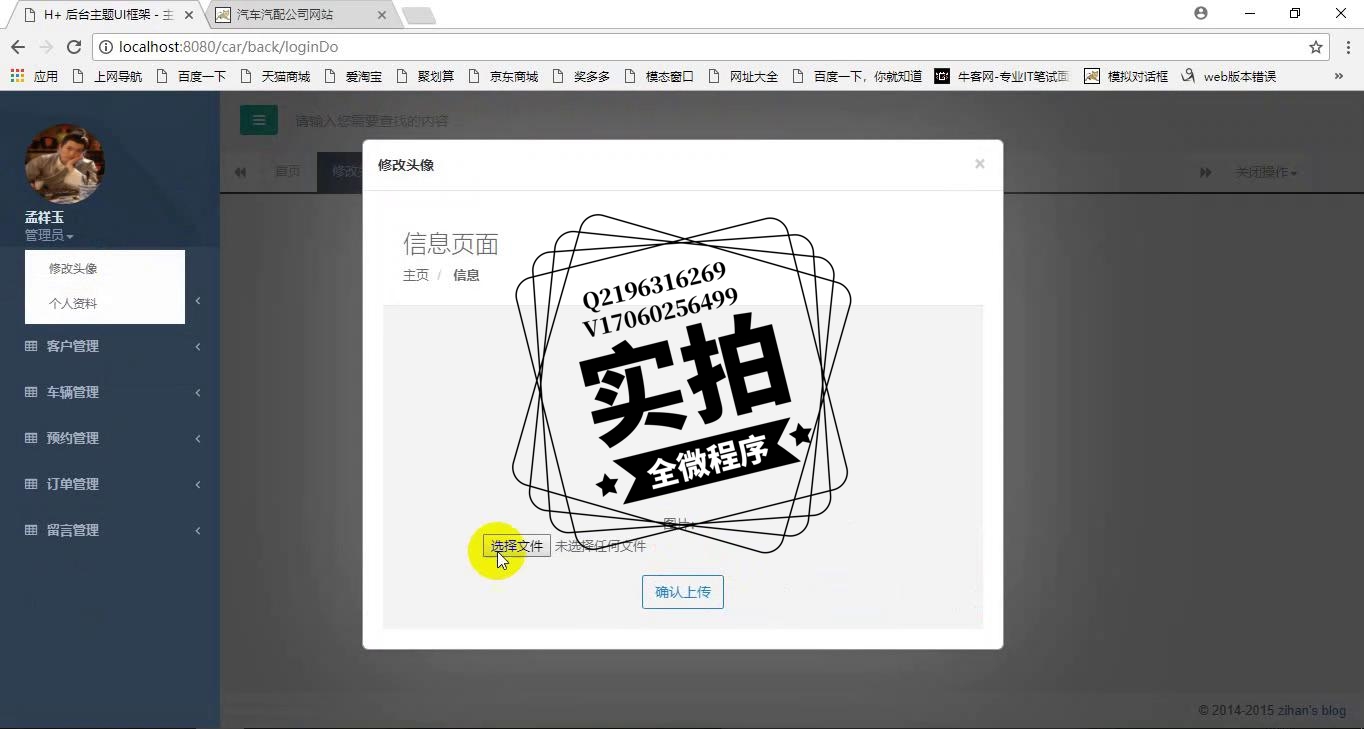Close the H+ 后台主题UI框架 browser tab

click(189, 15)
